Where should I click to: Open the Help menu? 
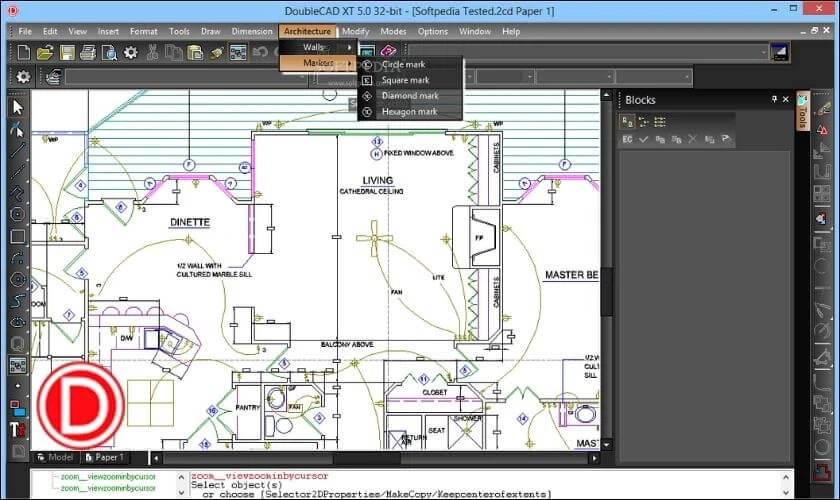pos(511,31)
